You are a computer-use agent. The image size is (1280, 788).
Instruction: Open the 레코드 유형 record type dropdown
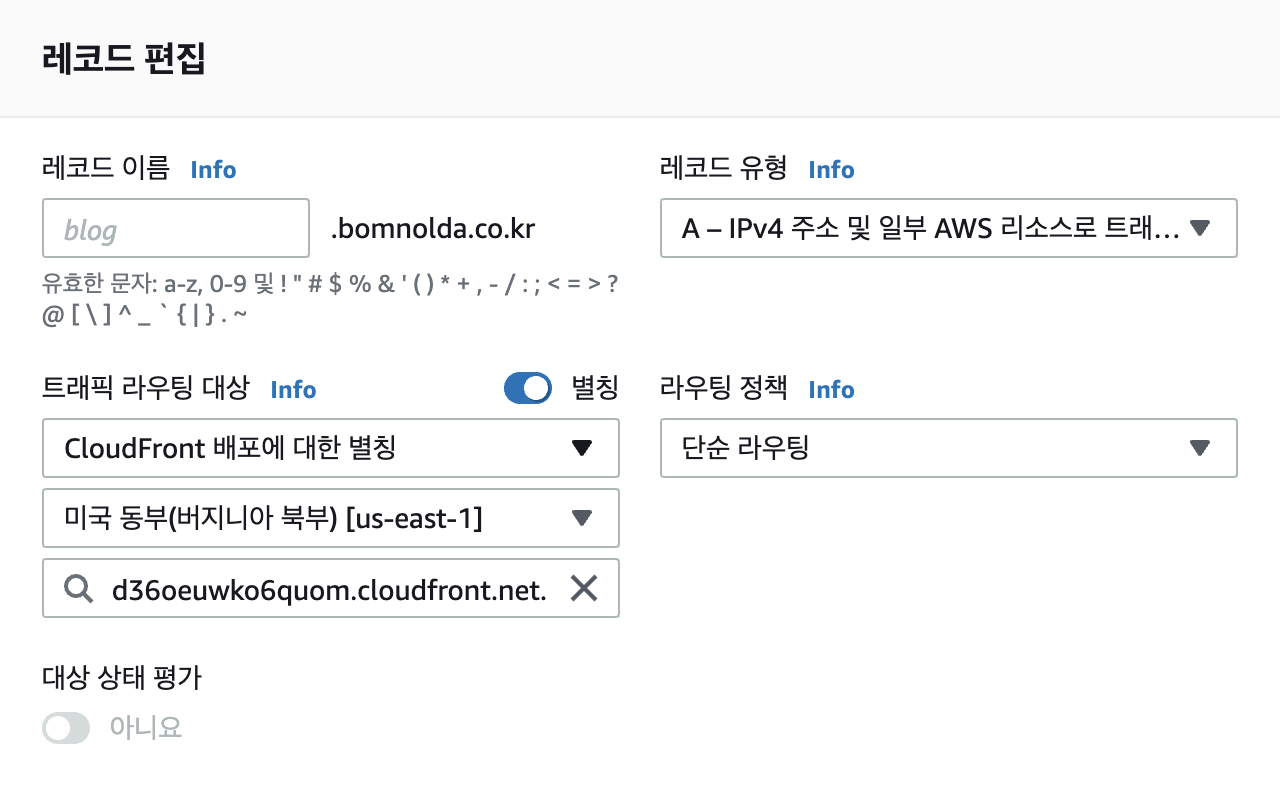(948, 228)
